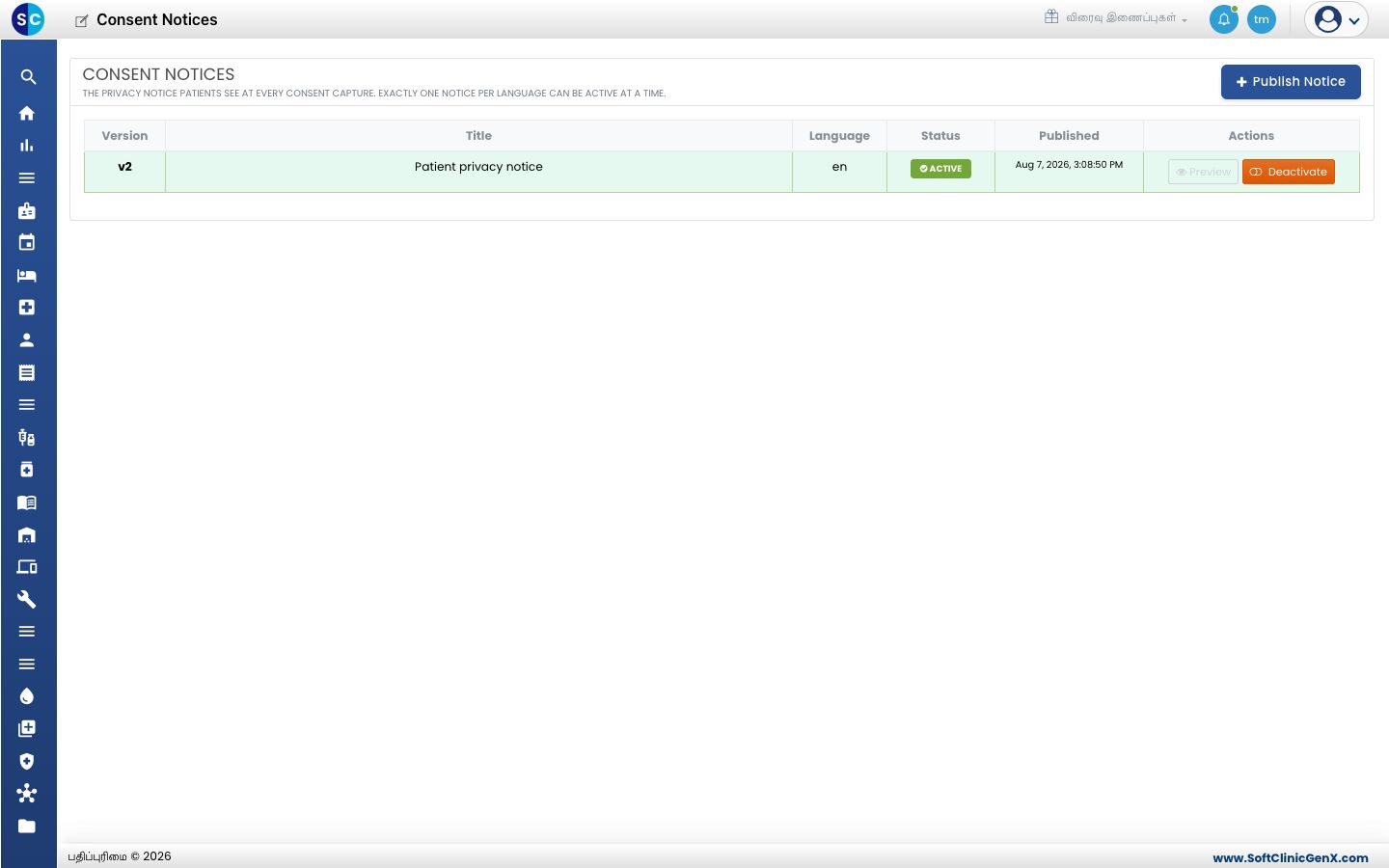The width and height of the screenshot is (1389, 868).
Task: Click the Publish Notice button
Action: [1291, 82]
